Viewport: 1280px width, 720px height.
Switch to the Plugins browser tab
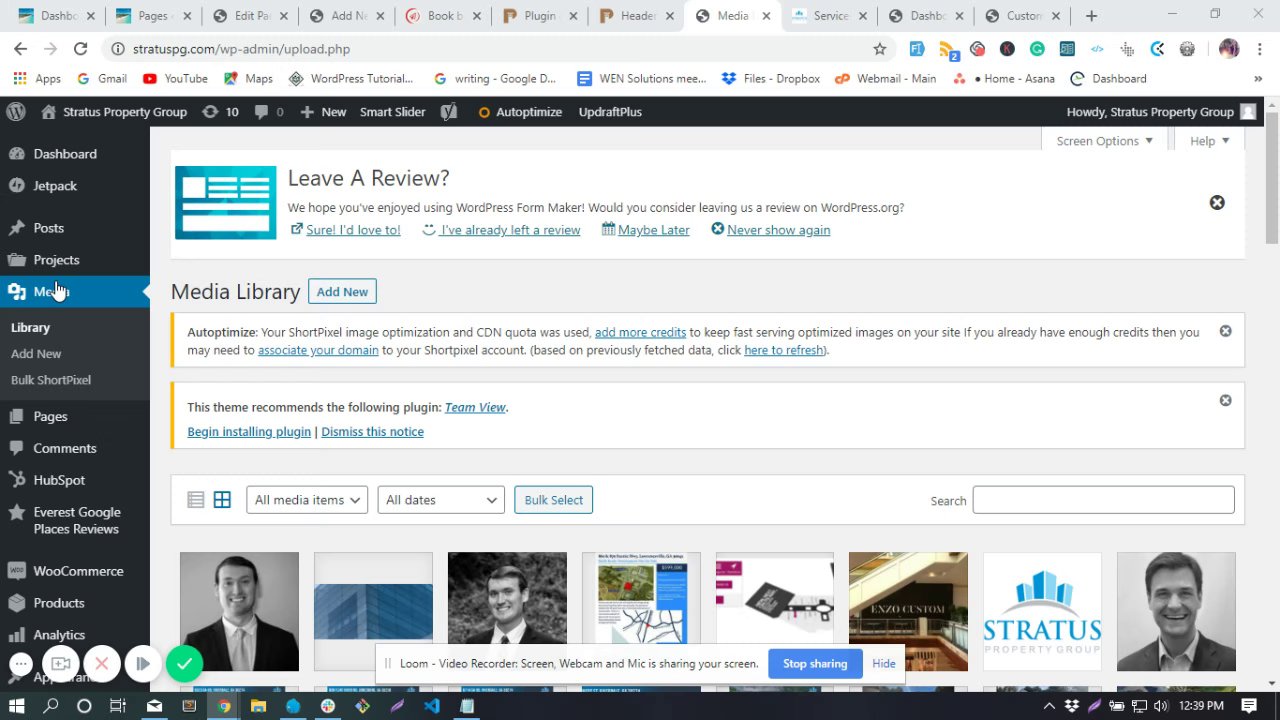coord(538,16)
